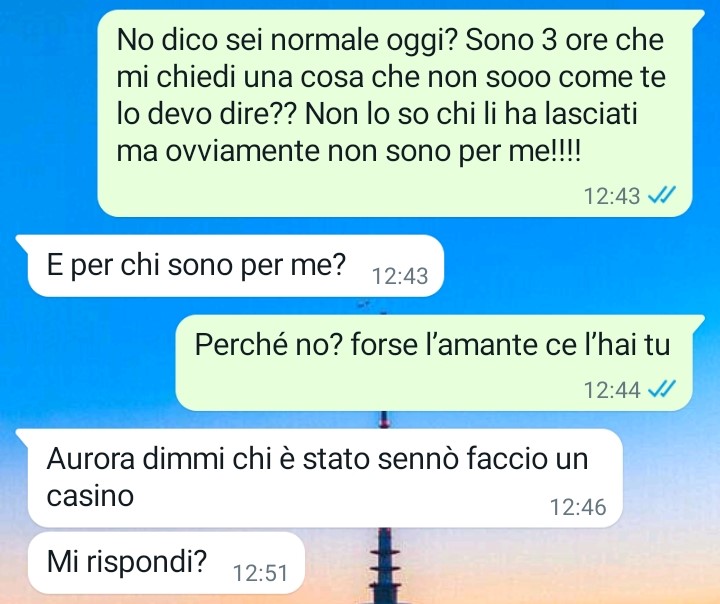720x604 pixels.
Task: Click the text 'ma ovviamente non sono per me!!!!'
Action: coord(349,151)
